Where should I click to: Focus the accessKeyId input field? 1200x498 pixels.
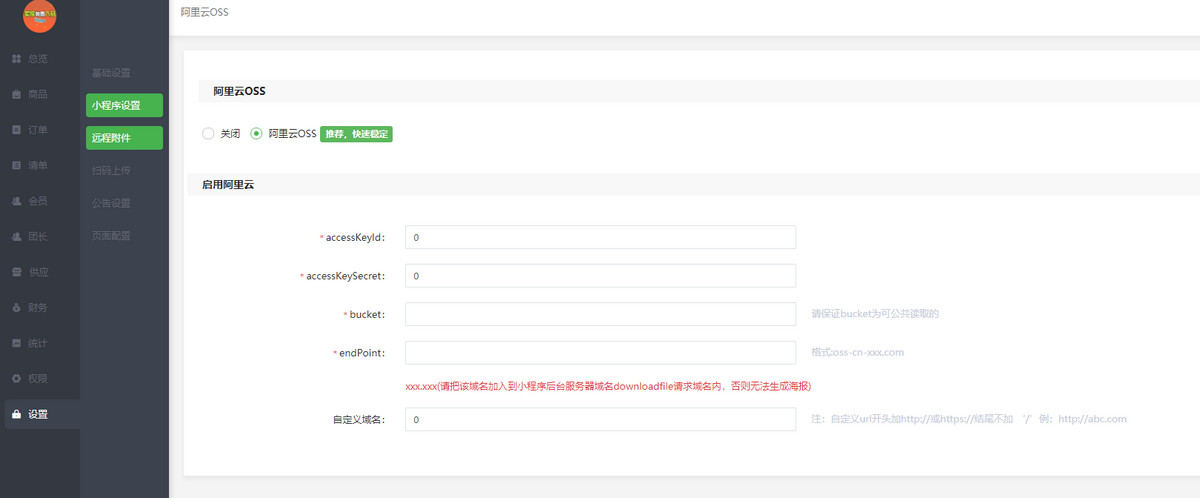pos(600,237)
